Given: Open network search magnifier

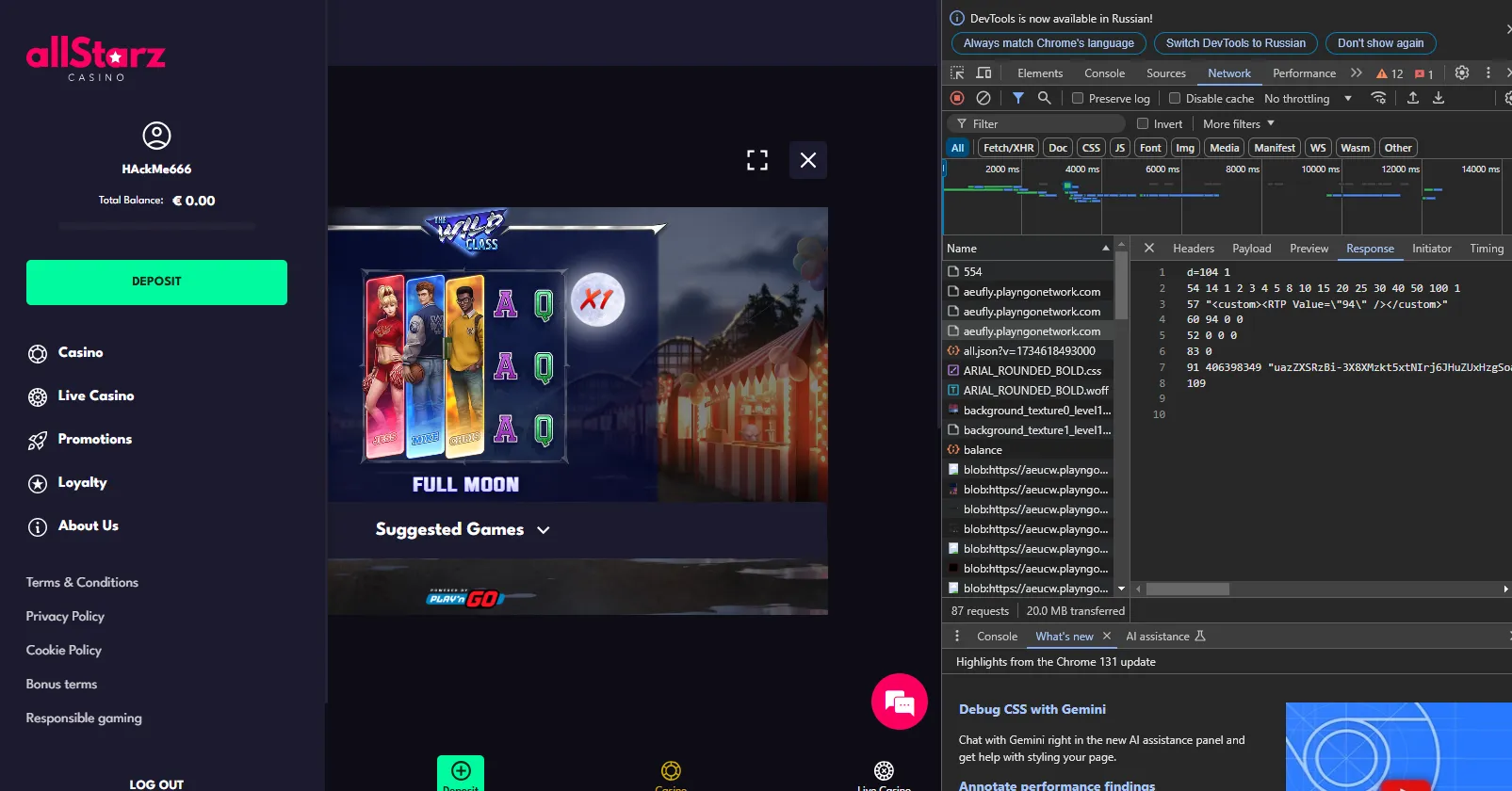Looking at the screenshot, I should [1045, 98].
